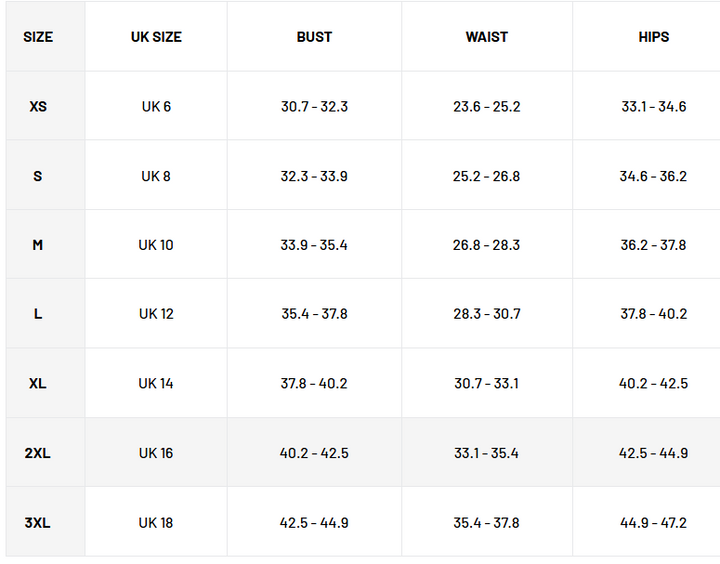
Task: Click the WAIST column header
Action: click(487, 37)
